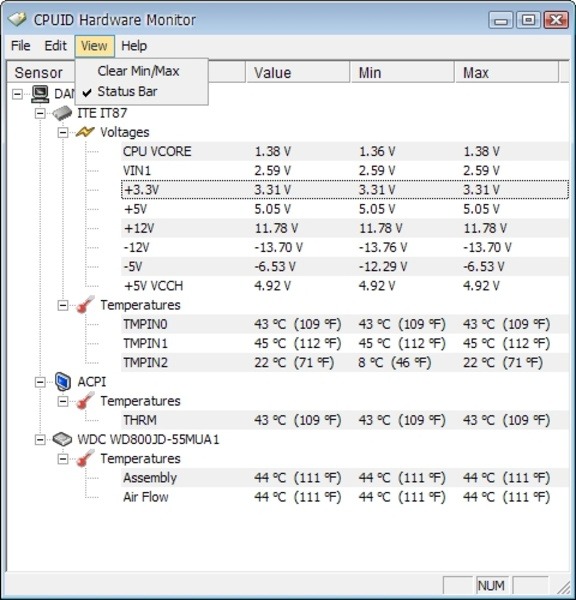Collapse the WDC WD800JD-55MUA1 node
Screen dimensions: 576x600
pos(40,439)
